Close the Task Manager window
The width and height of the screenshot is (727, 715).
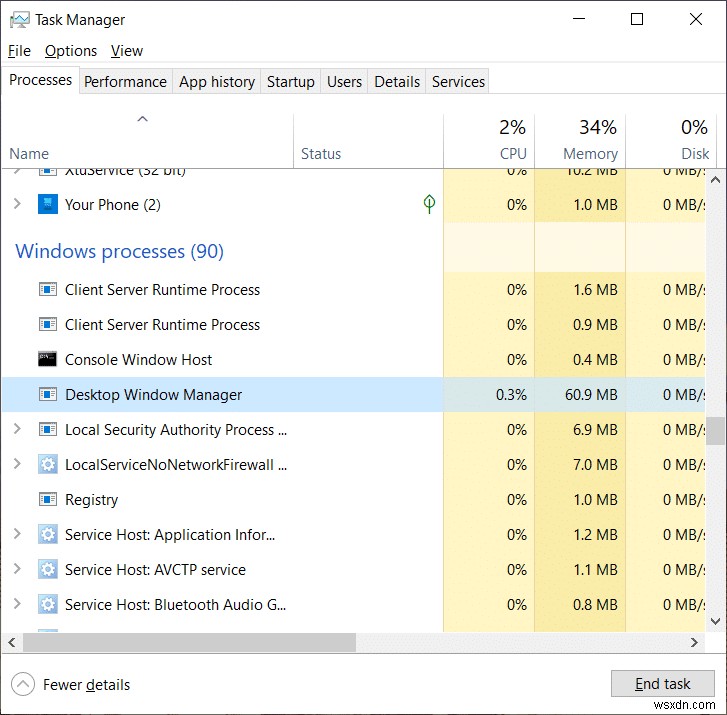coord(695,19)
